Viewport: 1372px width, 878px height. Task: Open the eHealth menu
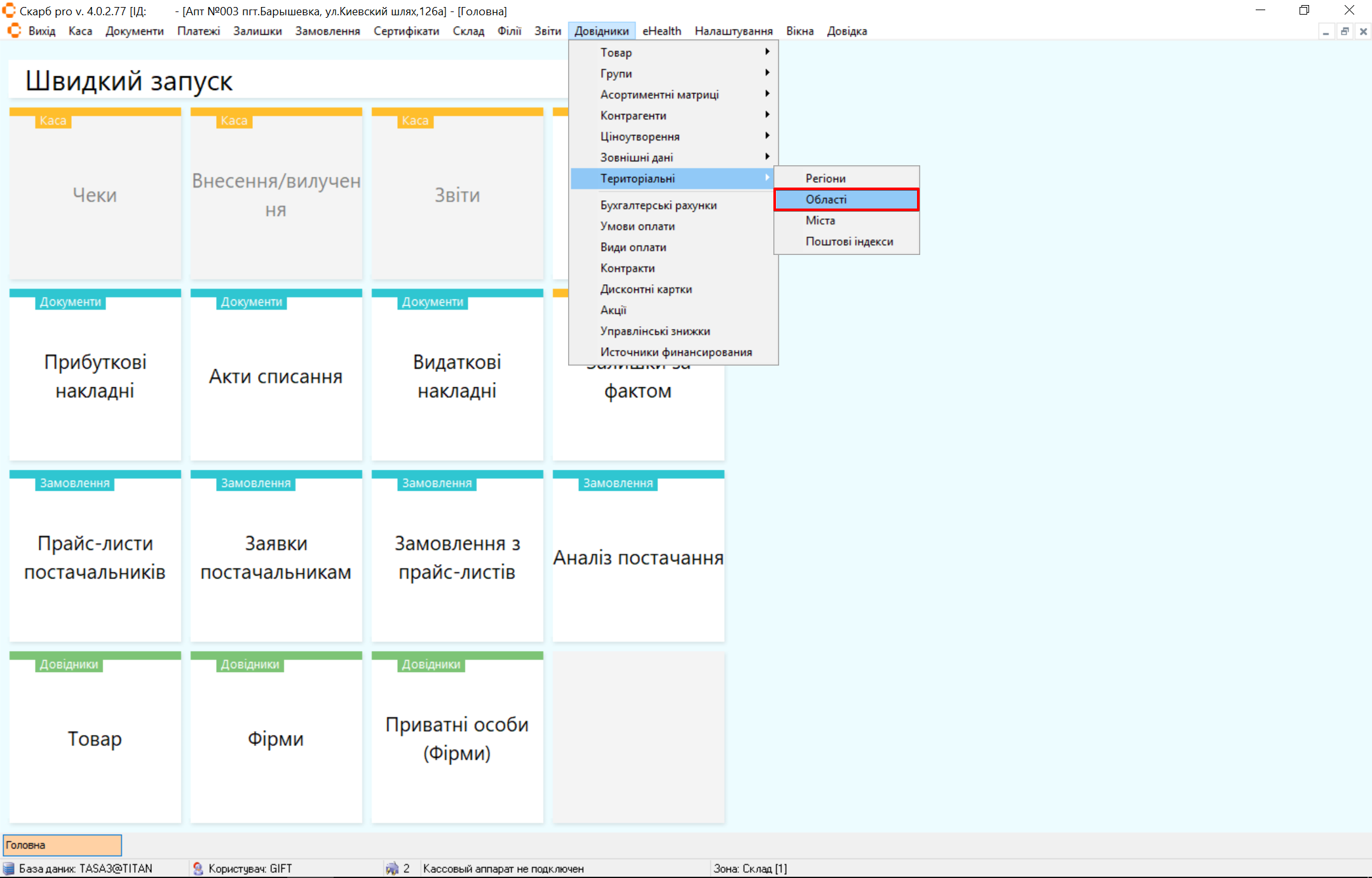[661, 31]
